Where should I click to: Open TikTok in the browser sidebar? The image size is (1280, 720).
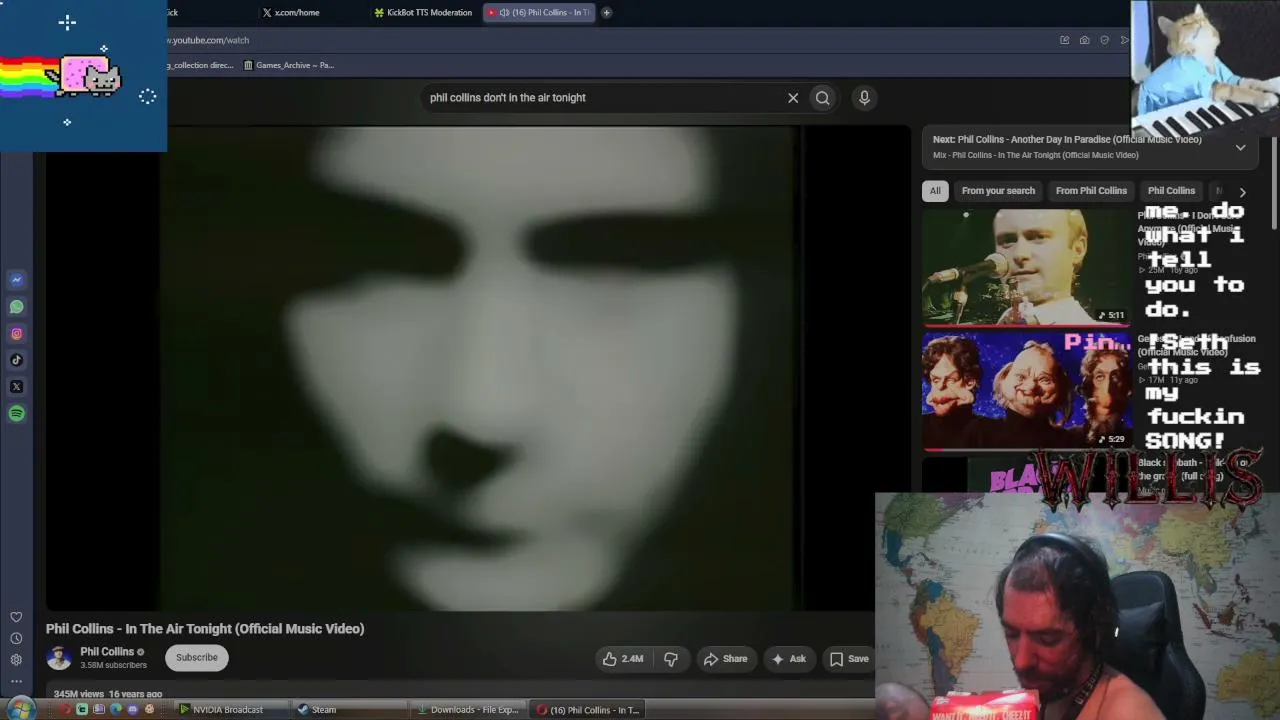point(16,360)
